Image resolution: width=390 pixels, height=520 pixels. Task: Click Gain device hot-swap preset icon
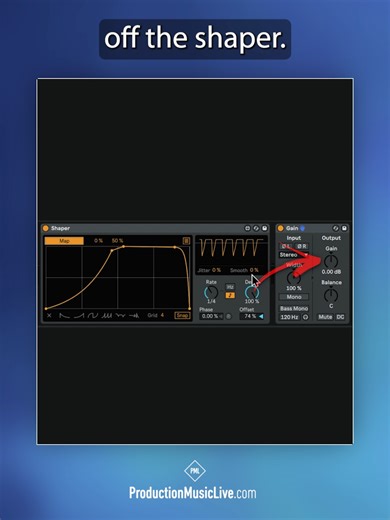click(x=336, y=228)
